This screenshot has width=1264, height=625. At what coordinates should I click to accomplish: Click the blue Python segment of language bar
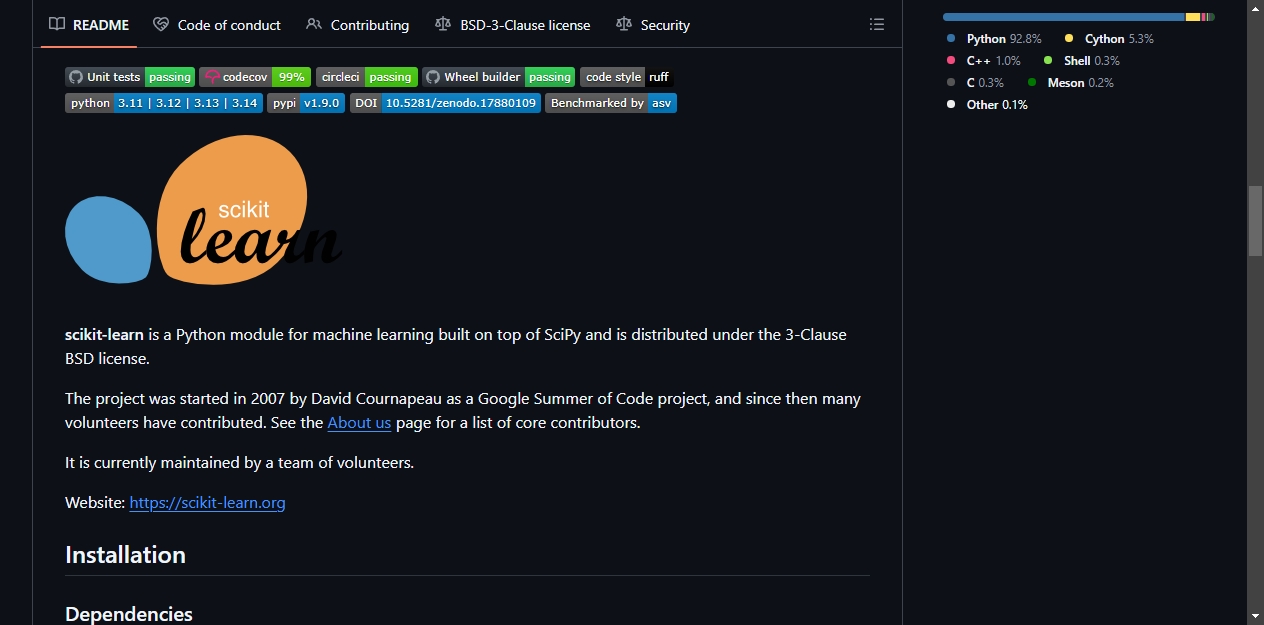click(1064, 17)
